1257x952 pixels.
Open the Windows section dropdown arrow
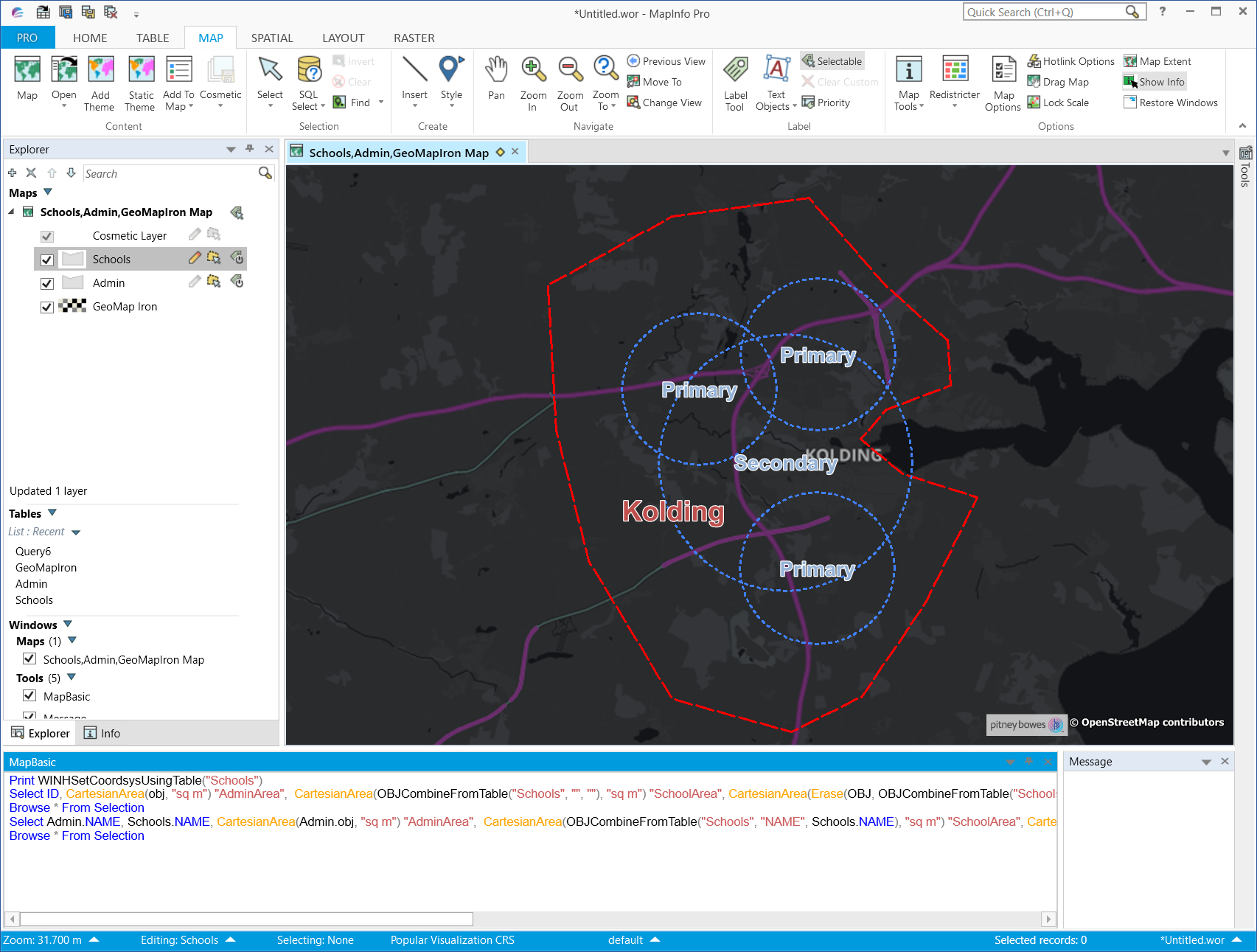point(68,624)
